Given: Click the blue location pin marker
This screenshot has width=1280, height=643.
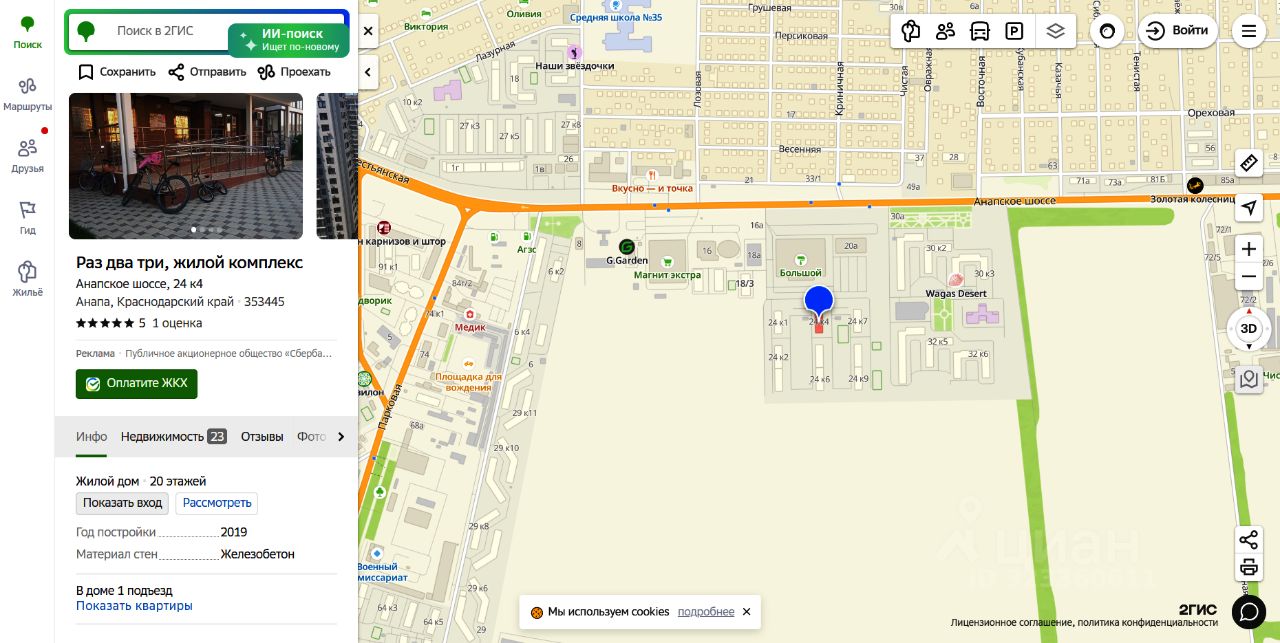Looking at the screenshot, I should click(x=819, y=304).
